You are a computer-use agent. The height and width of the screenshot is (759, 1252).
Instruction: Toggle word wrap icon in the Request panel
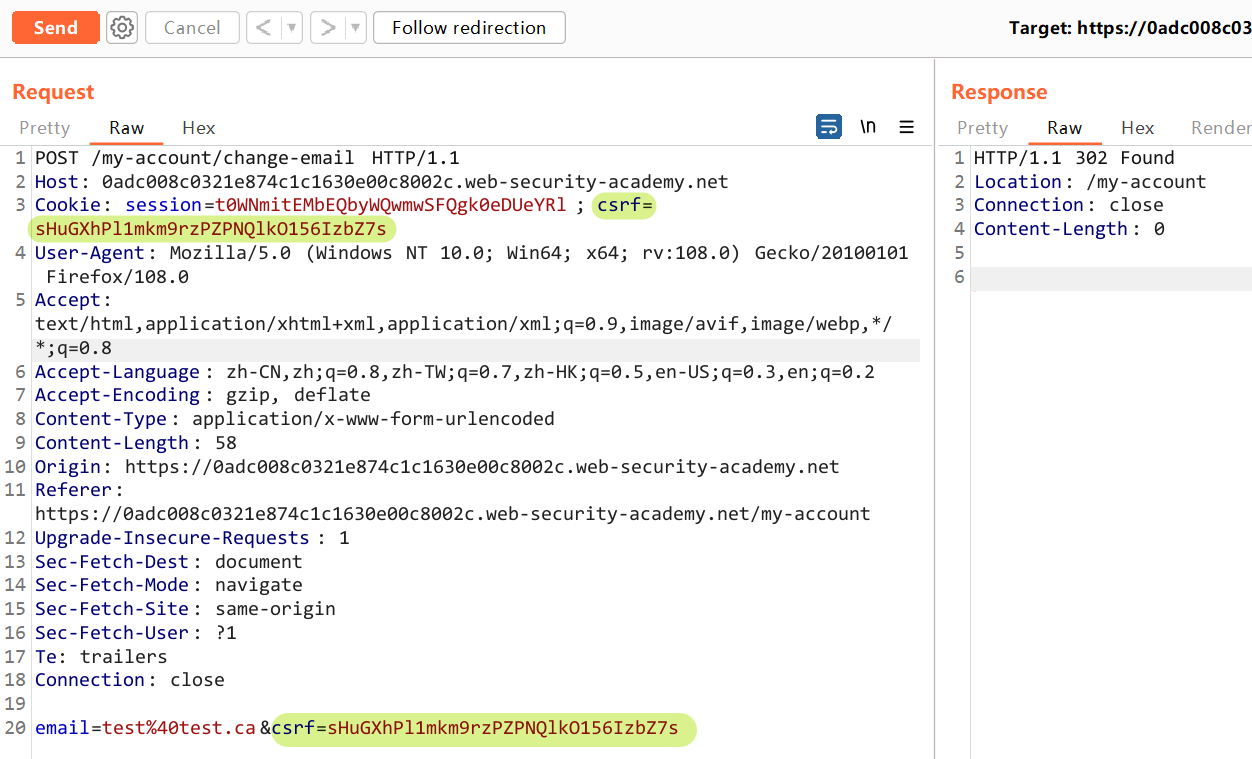click(x=829, y=127)
